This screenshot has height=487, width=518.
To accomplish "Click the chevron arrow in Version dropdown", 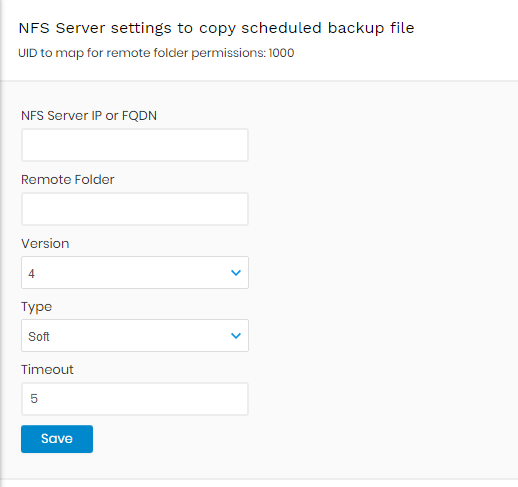I will 236,273.
